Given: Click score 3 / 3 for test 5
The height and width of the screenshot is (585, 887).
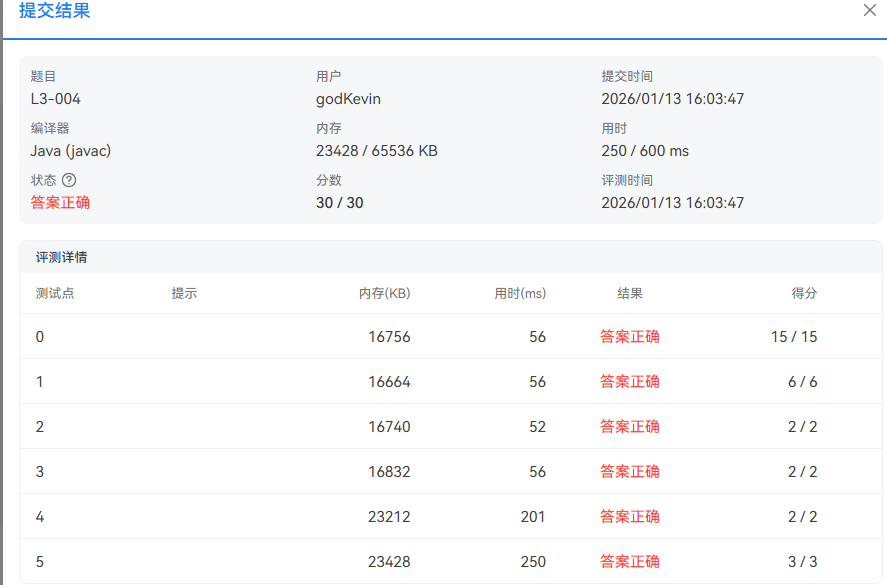Looking at the screenshot, I should click(x=803, y=562).
